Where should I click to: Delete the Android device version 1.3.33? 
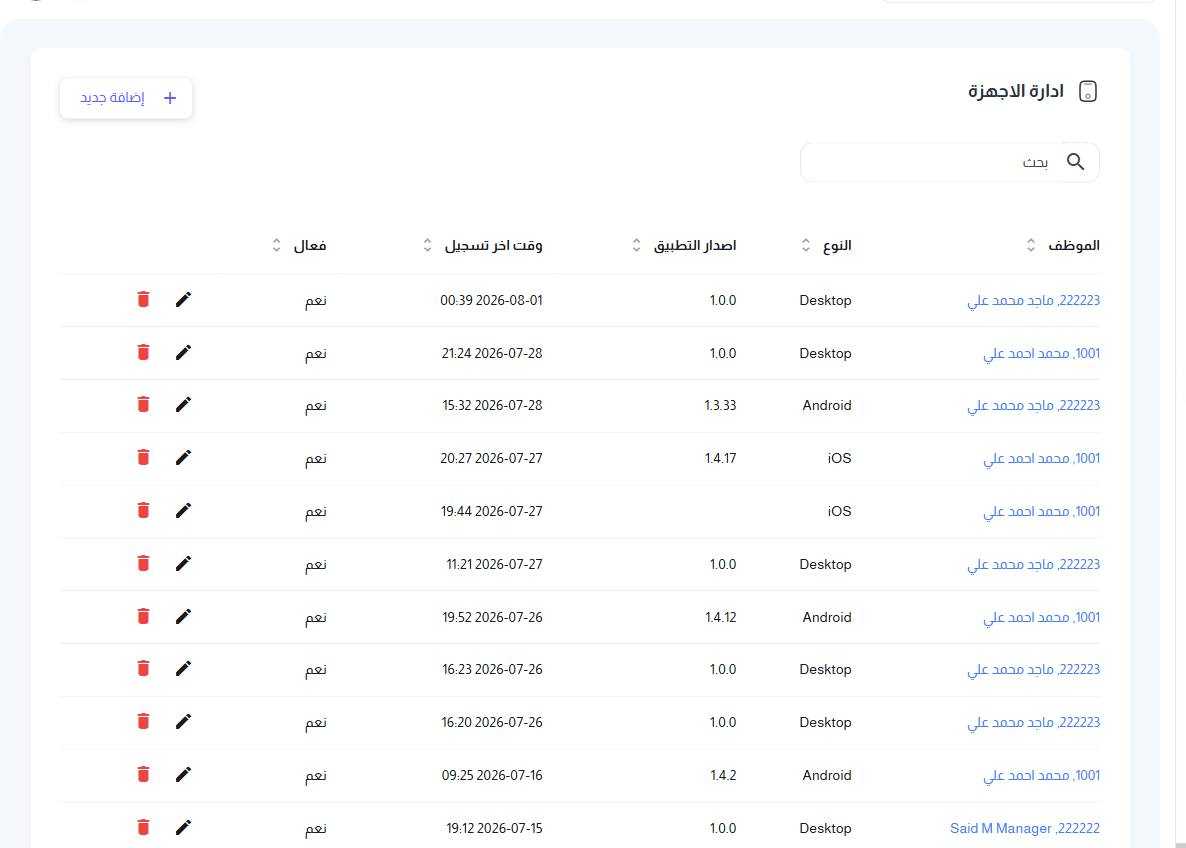(143, 405)
